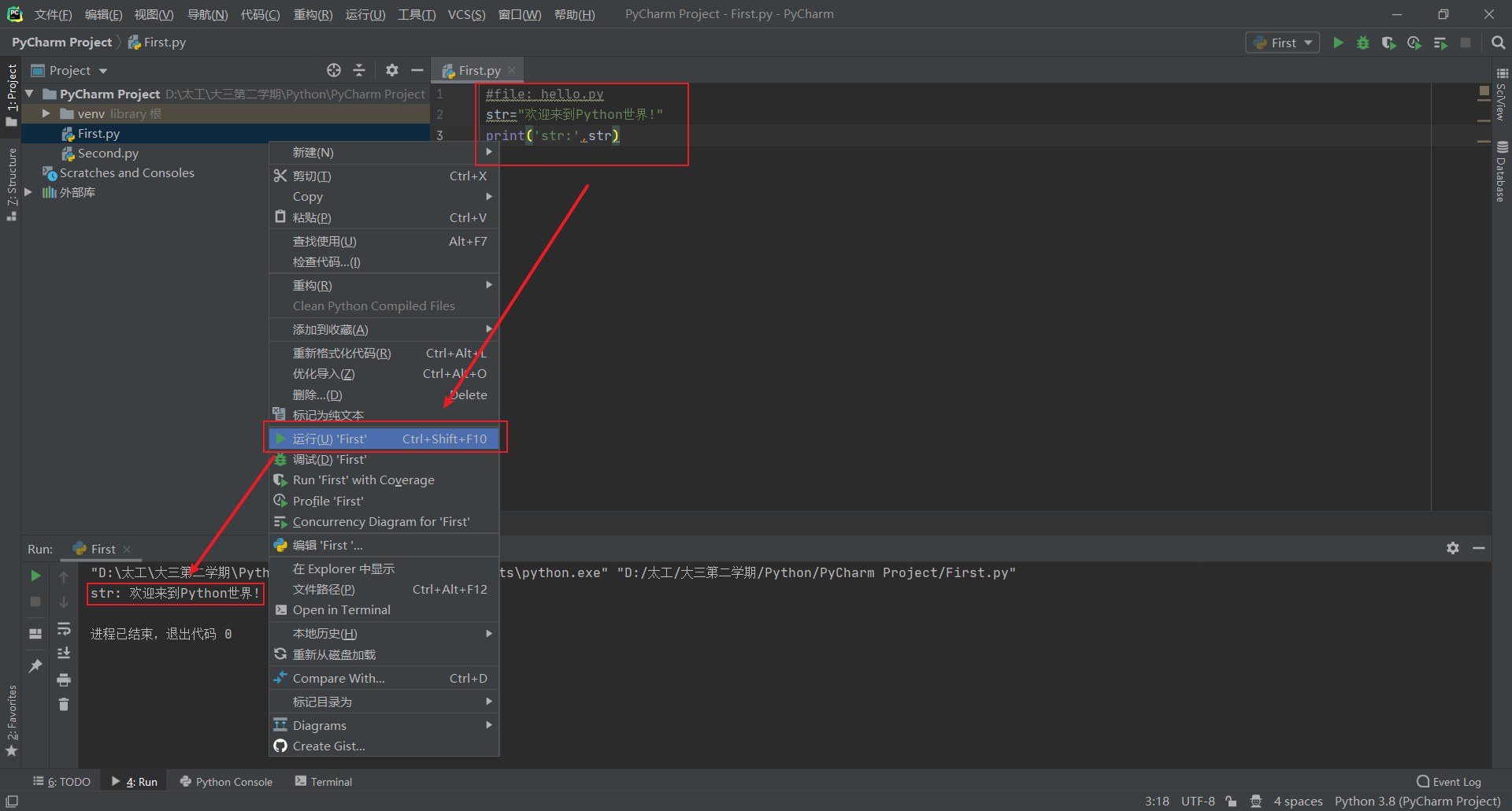Screen dimensions: 1512x811
Task: Expand the venv folder in project tree
Action: [46, 113]
